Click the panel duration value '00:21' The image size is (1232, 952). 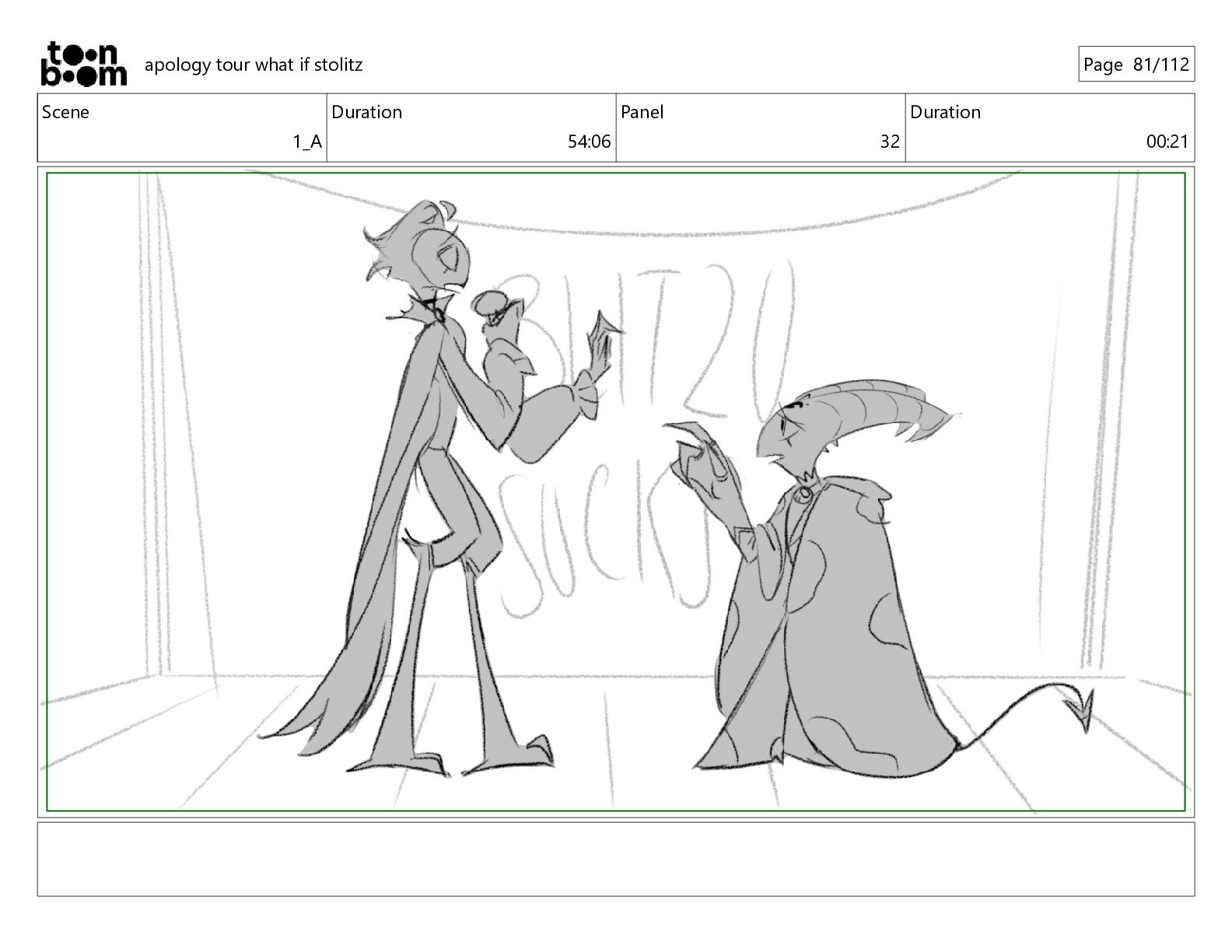tap(1167, 142)
